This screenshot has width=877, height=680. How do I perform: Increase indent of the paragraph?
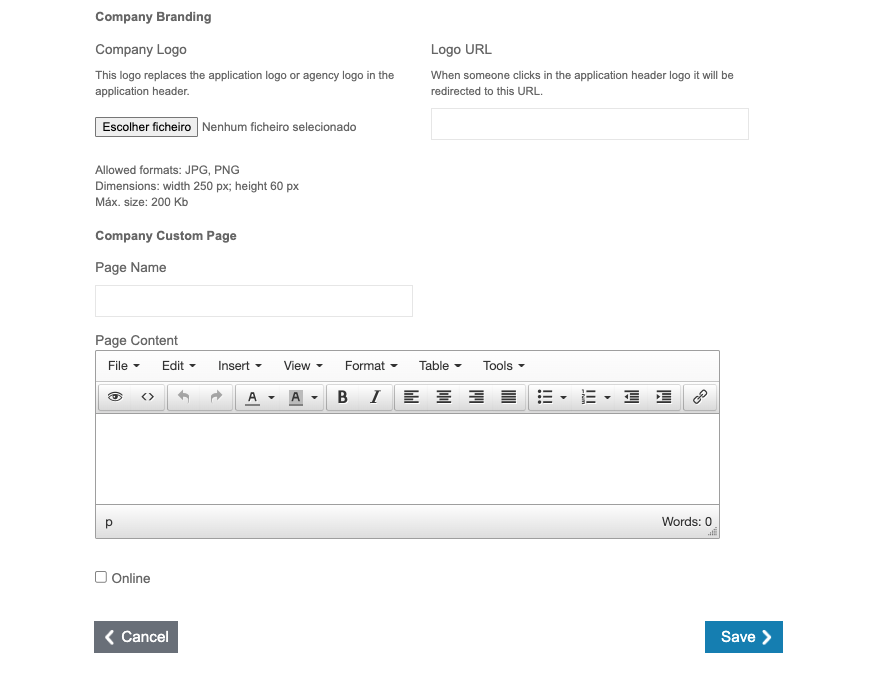click(x=663, y=397)
